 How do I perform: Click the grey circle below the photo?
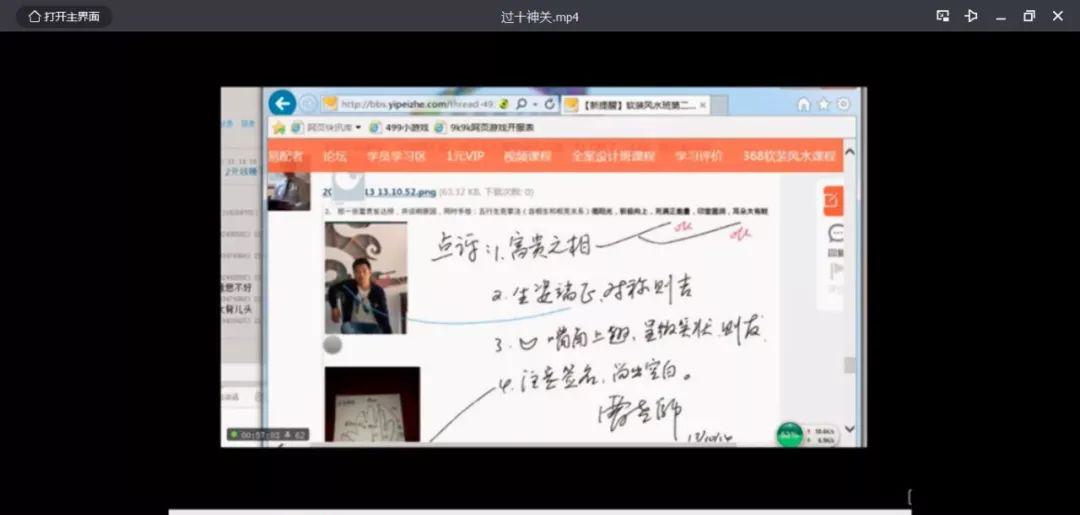tap(333, 345)
